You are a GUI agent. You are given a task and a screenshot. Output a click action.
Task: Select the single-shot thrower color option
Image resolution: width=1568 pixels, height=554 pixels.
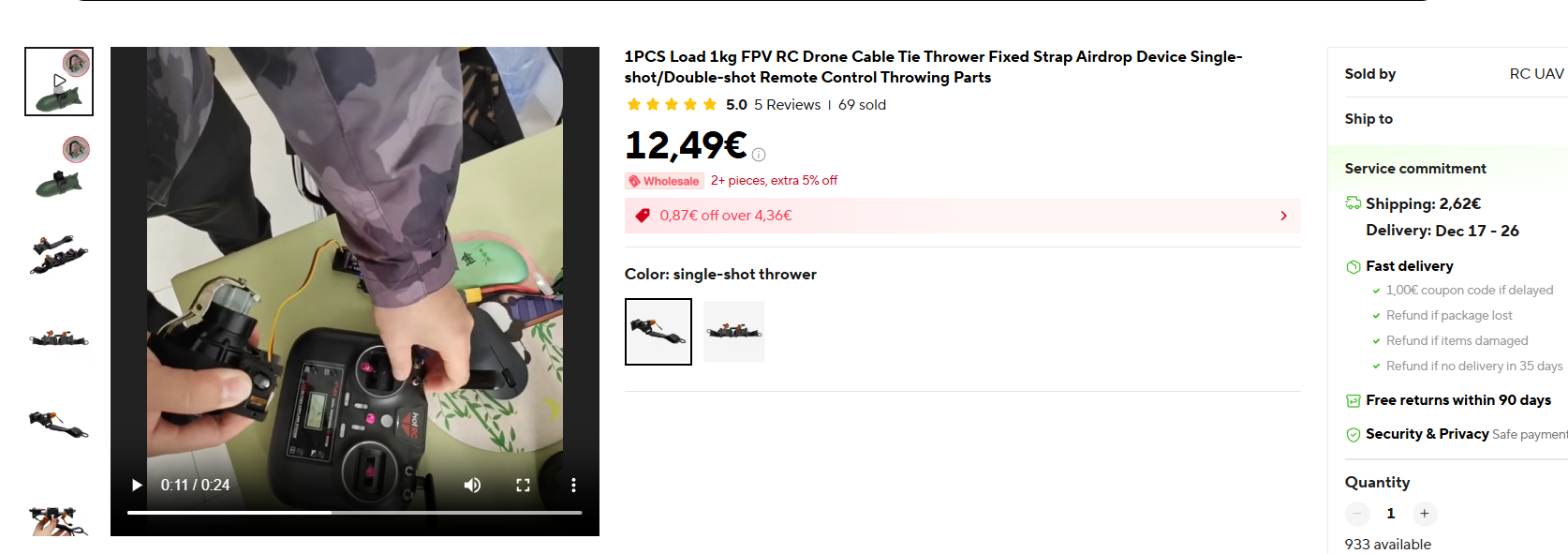[x=658, y=332]
